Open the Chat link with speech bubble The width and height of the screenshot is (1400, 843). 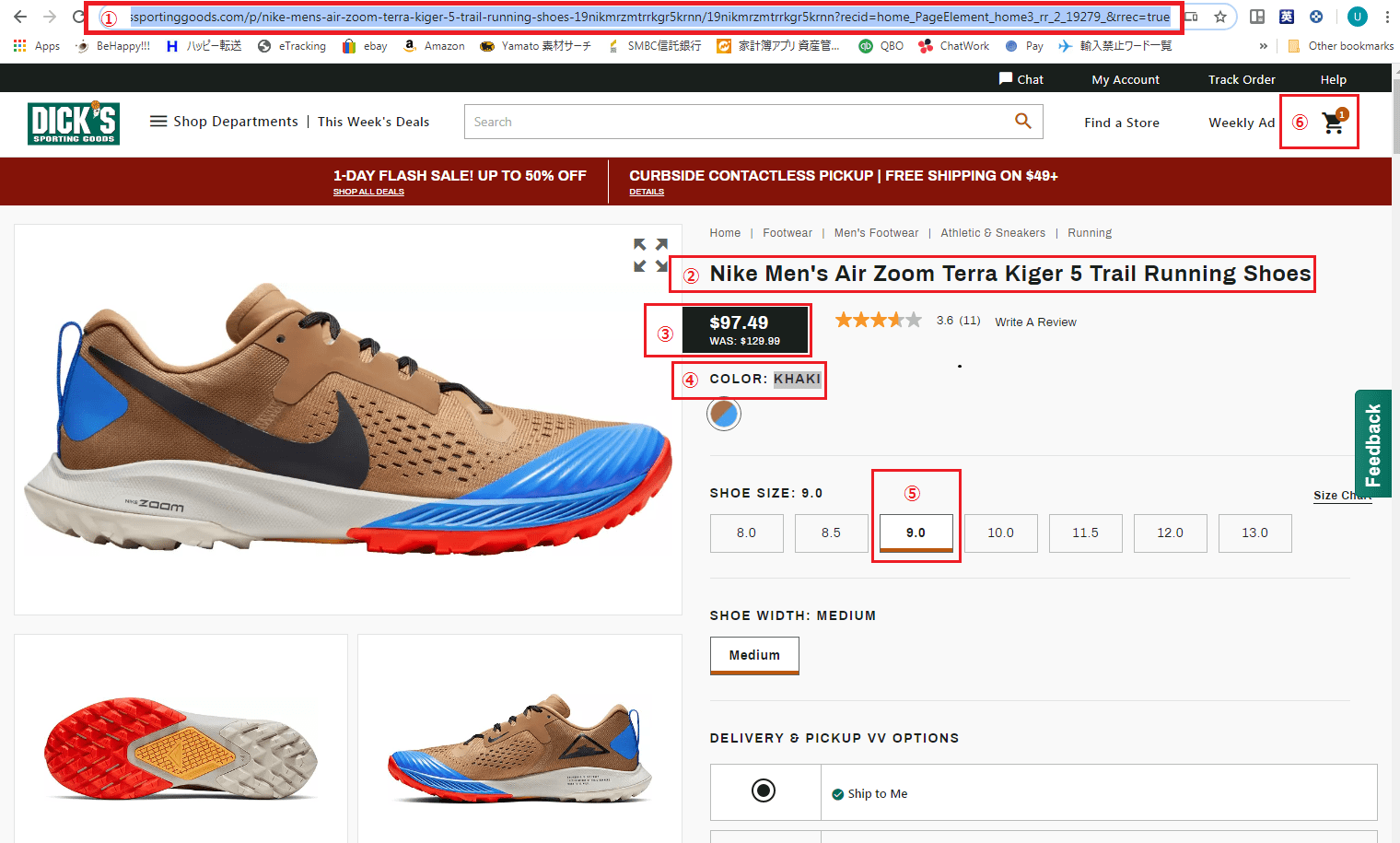(1021, 79)
